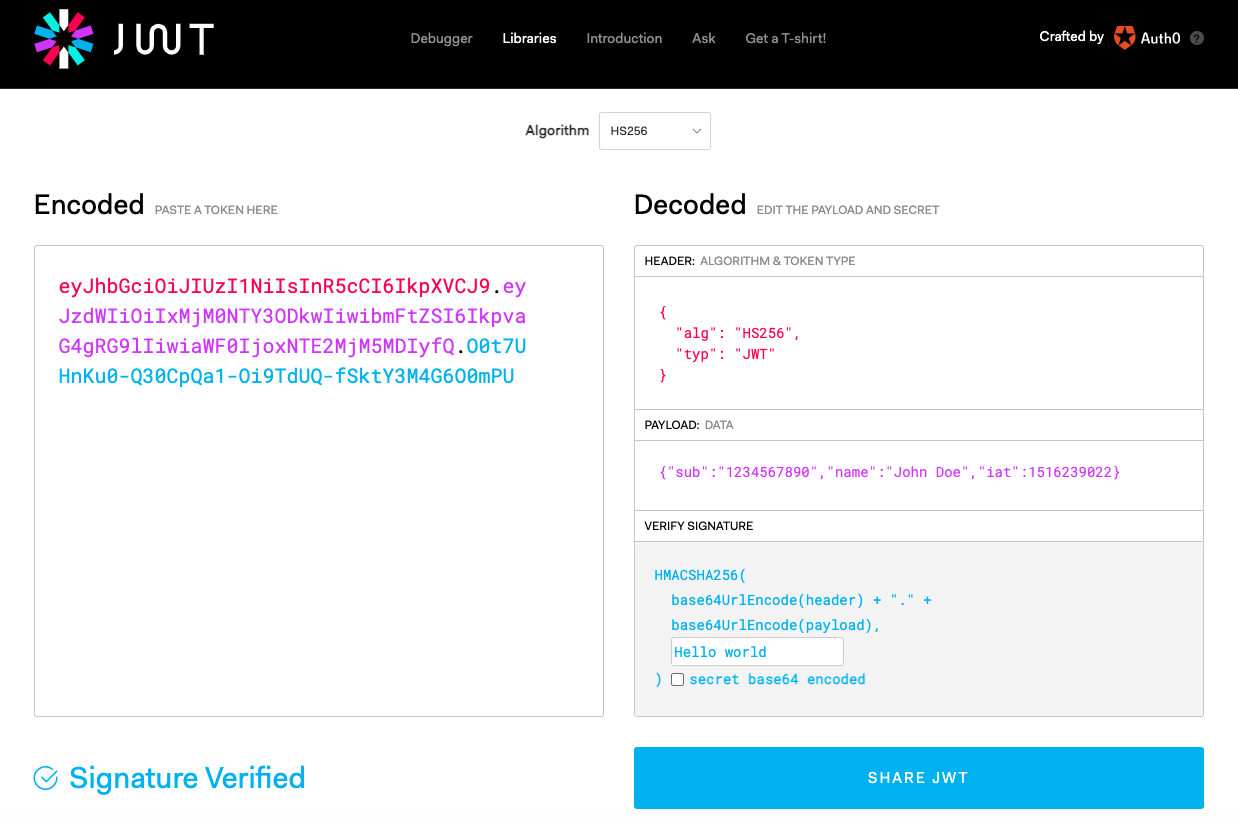Click the JWT wordmark text in header
Image resolution: width=1238 pixels, height=823 pixels.
click(163, 39)
